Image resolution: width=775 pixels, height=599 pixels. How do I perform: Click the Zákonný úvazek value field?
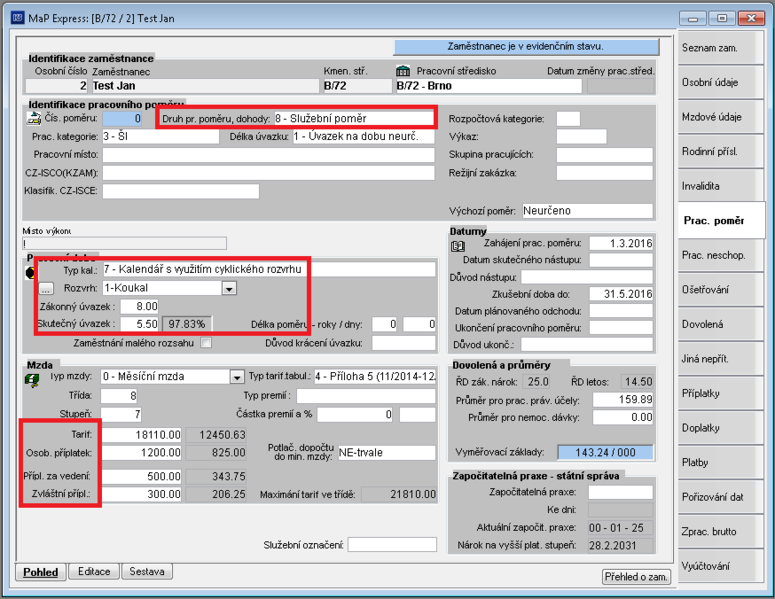(139, 306)
